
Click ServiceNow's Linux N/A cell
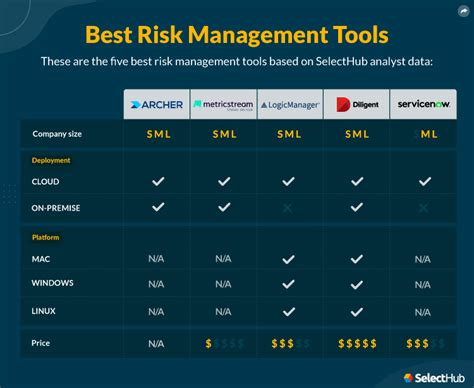[423, 312]
